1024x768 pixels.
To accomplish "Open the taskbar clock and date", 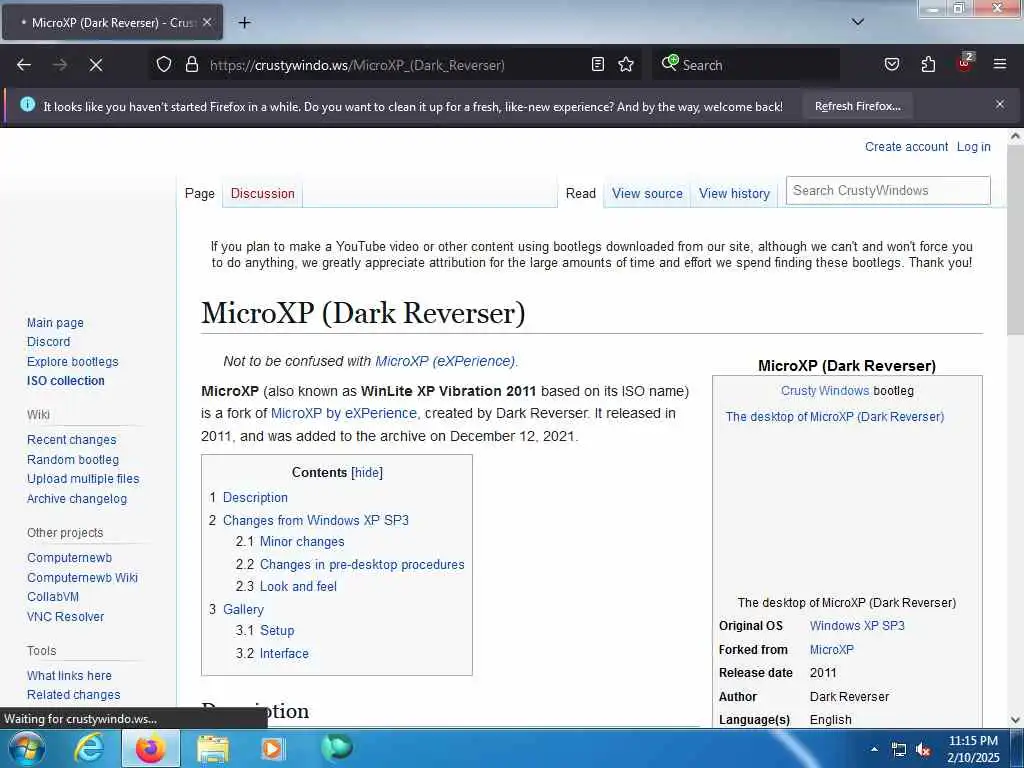I will (973, 749).
